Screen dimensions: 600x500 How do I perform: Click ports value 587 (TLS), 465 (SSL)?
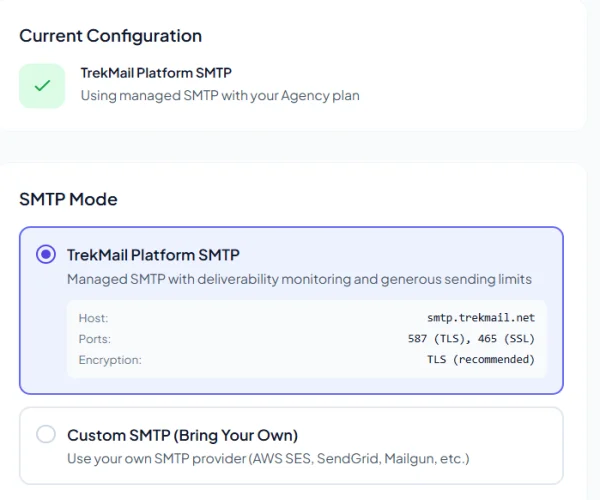(x=471, y=339)
